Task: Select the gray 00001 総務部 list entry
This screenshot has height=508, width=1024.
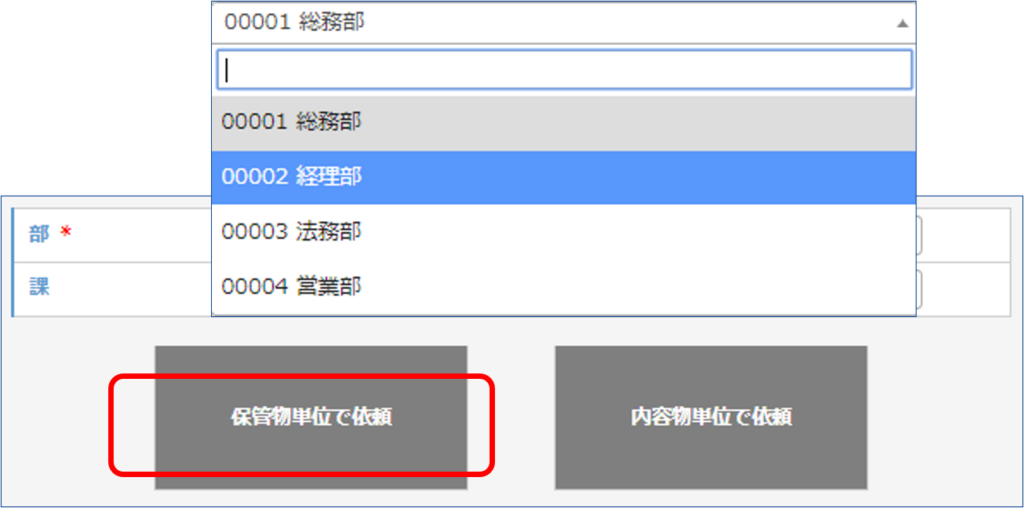Action: [564, 123]
